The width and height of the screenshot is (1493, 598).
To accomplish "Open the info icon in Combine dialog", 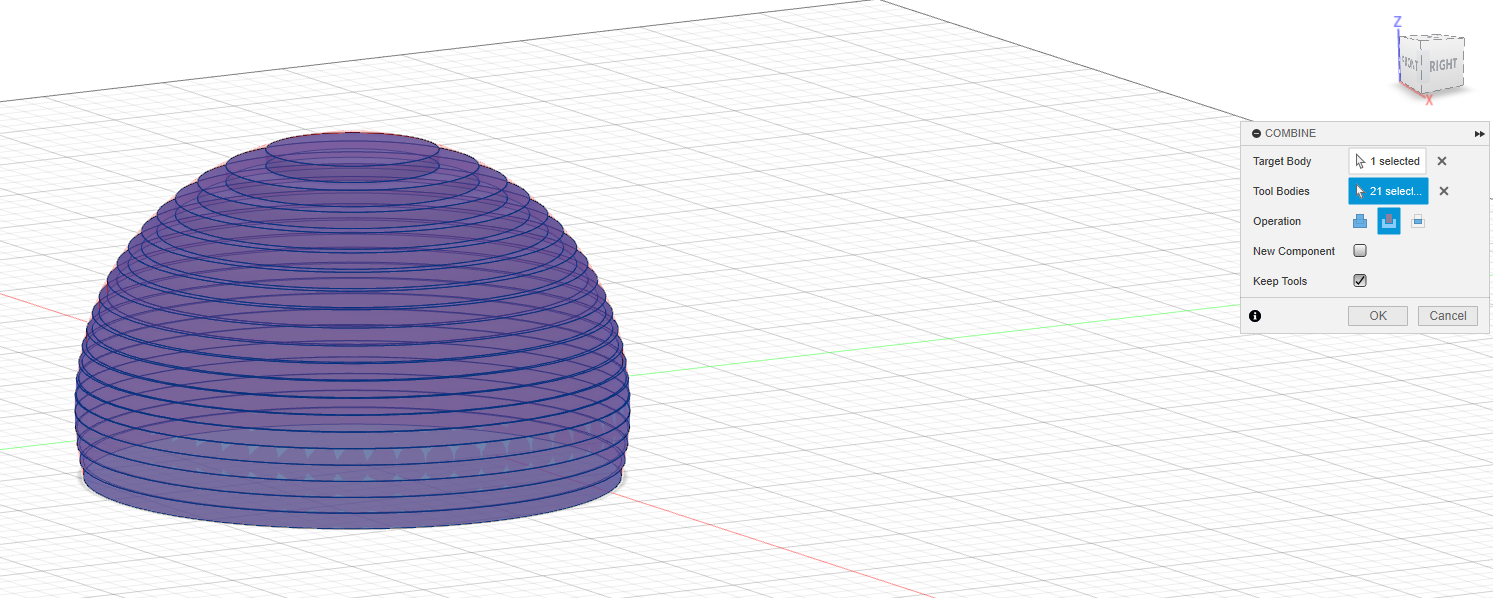I will click(1255, 316).
